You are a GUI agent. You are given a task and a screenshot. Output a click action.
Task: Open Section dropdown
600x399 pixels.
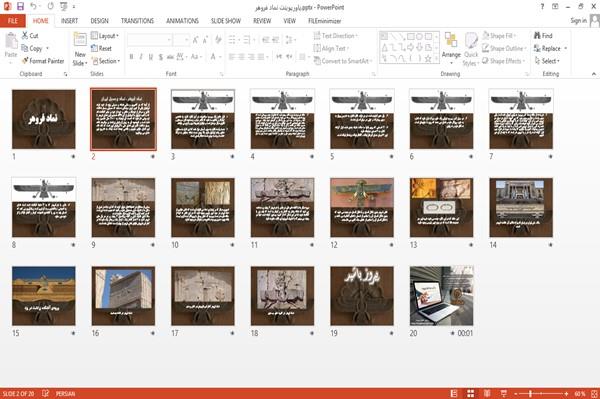[106, 61]
